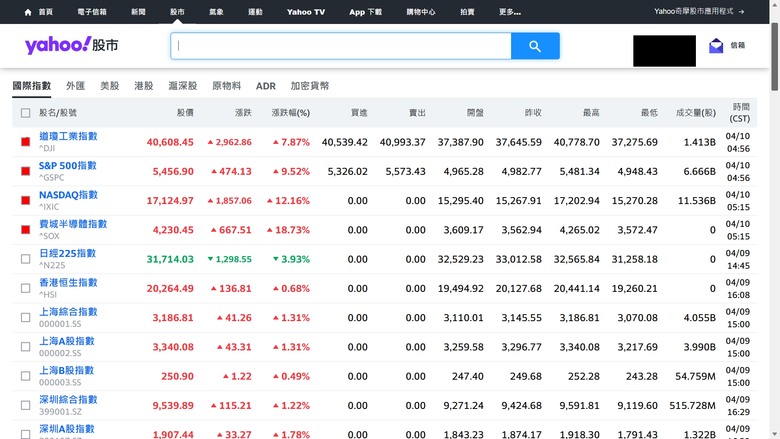The height and width of the screenshot is (439, 780).
Task: Click the blue search magnifier button
Action: (535, 46)
